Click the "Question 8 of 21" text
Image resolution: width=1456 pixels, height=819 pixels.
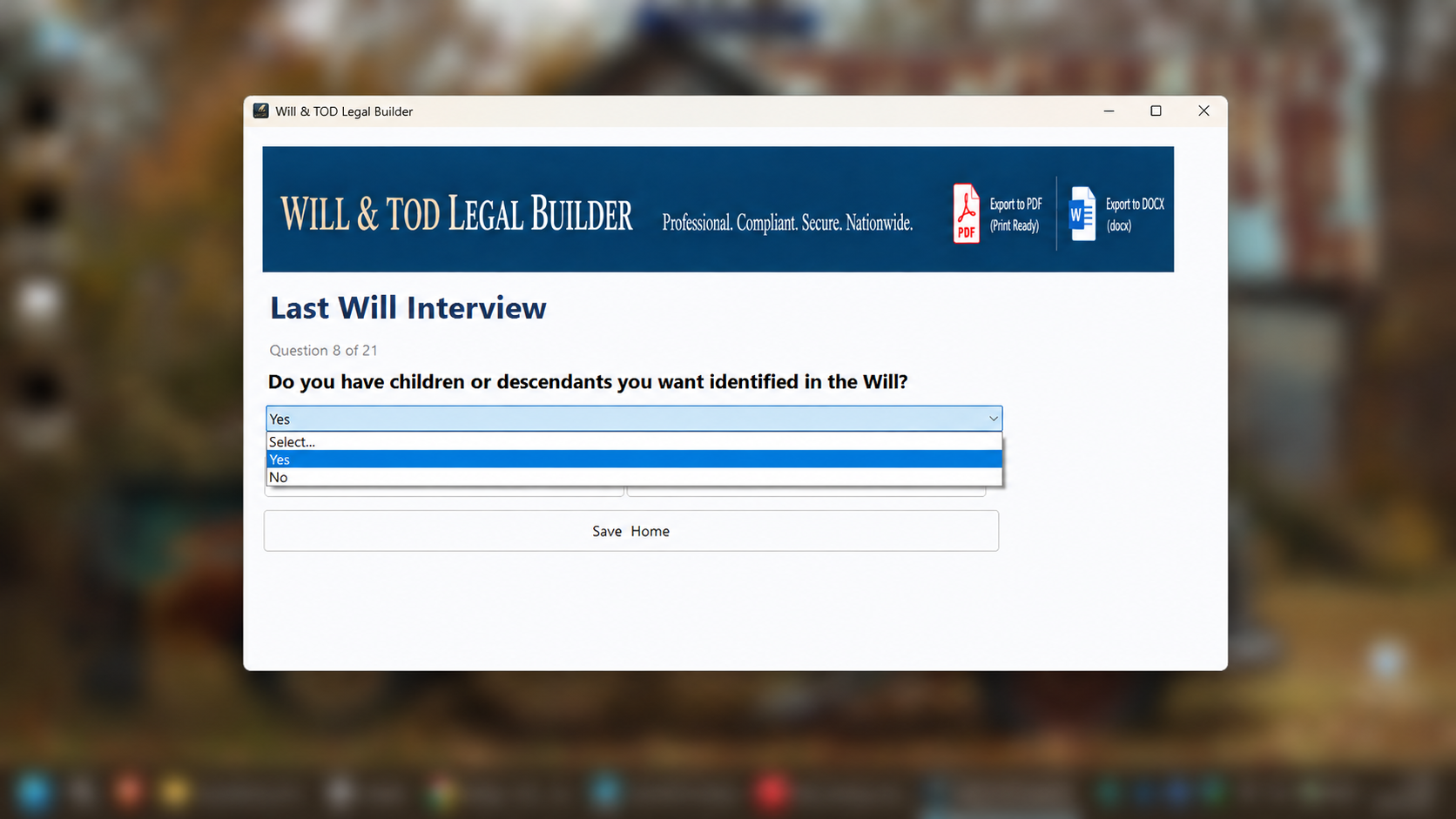(323, 350)
